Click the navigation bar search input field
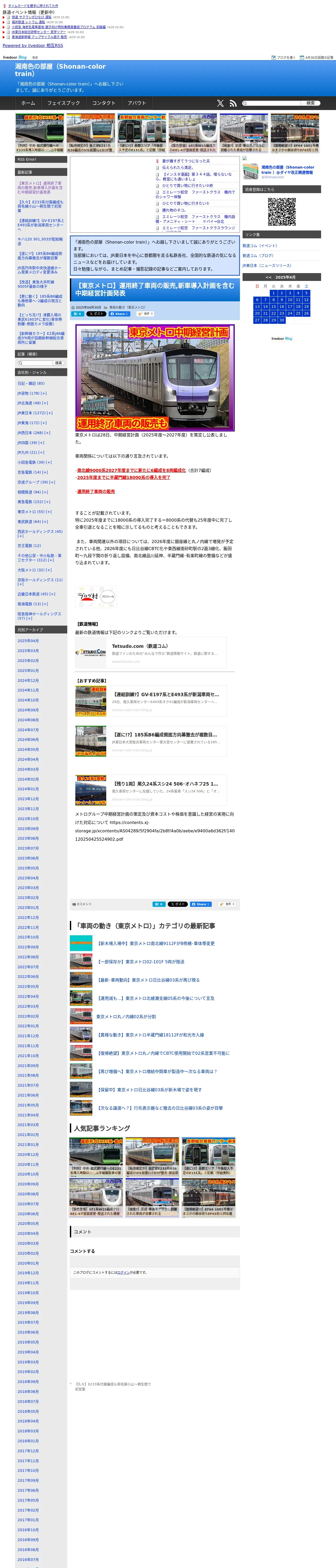 pyautogui.click(x=271, y=103)
